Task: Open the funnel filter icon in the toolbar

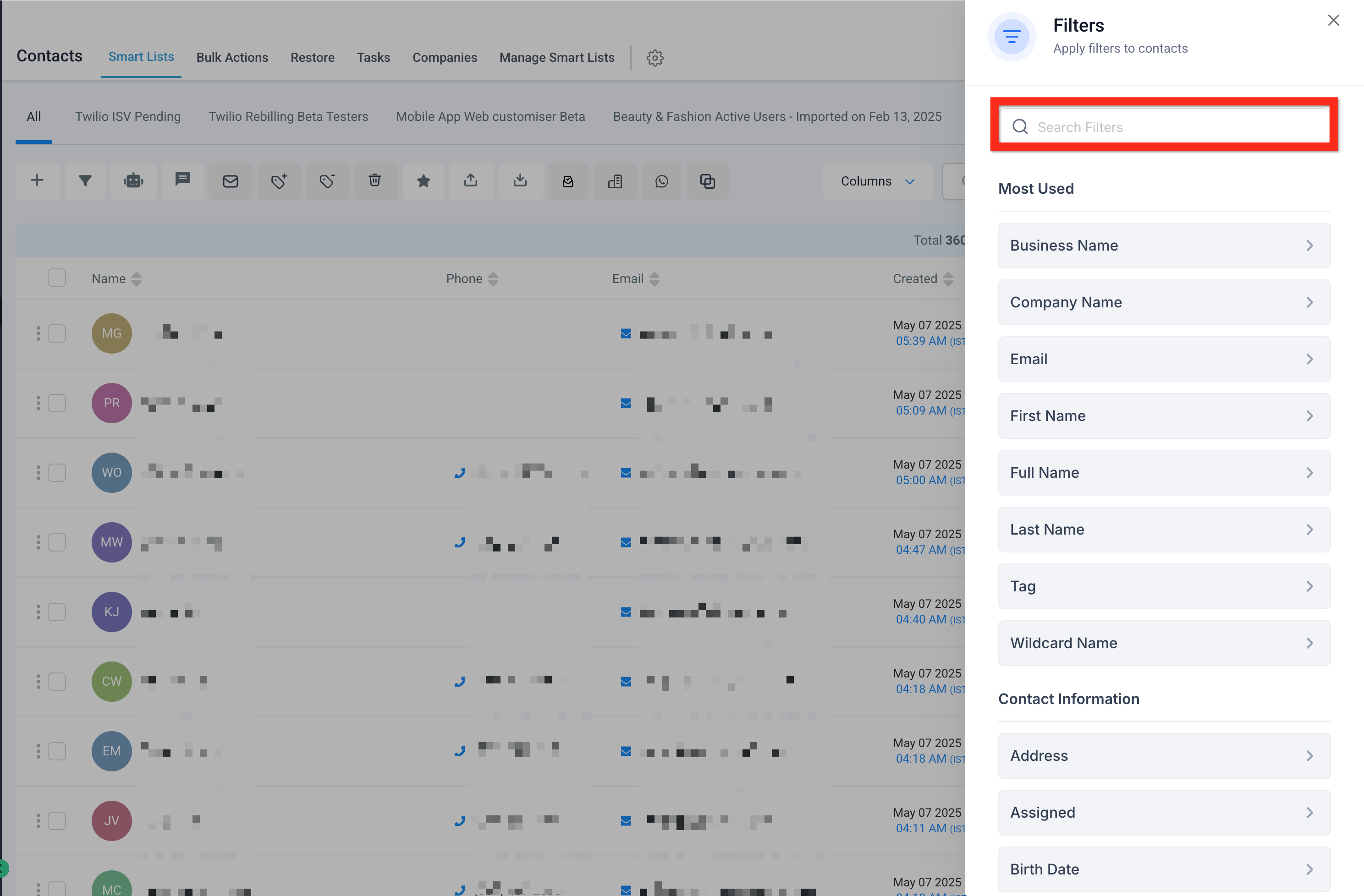Action: click(85, 181)
